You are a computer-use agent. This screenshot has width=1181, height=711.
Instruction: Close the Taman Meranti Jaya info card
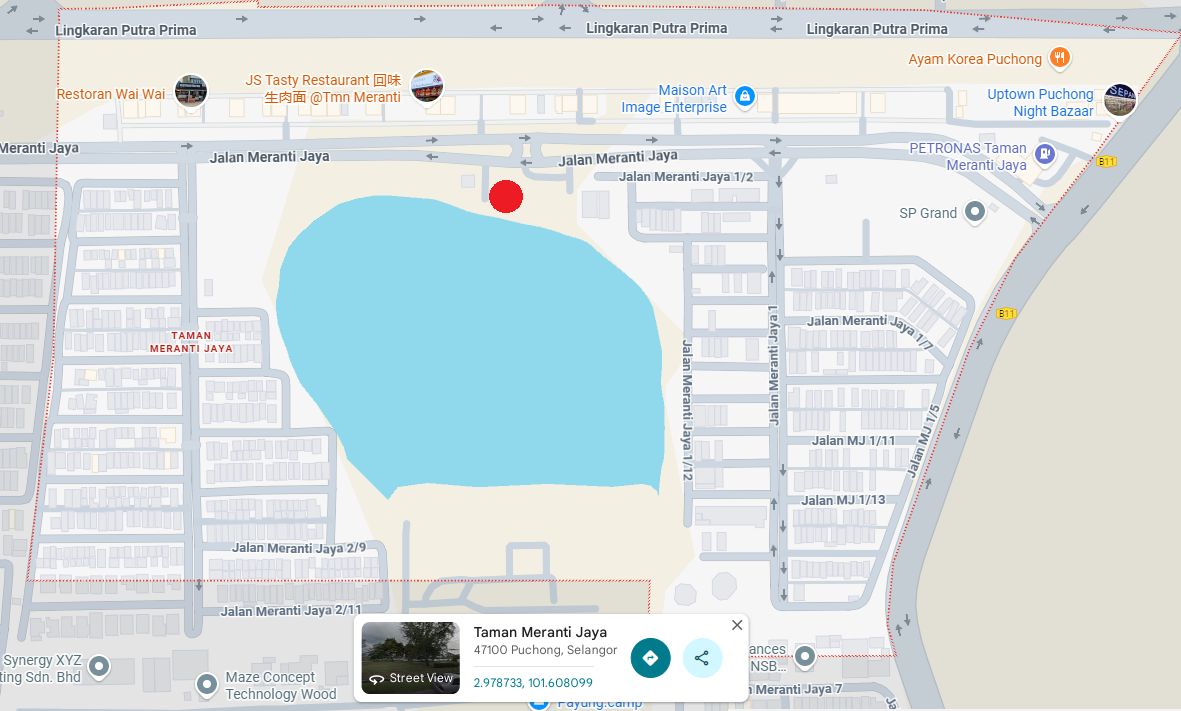tap(737, 625)
